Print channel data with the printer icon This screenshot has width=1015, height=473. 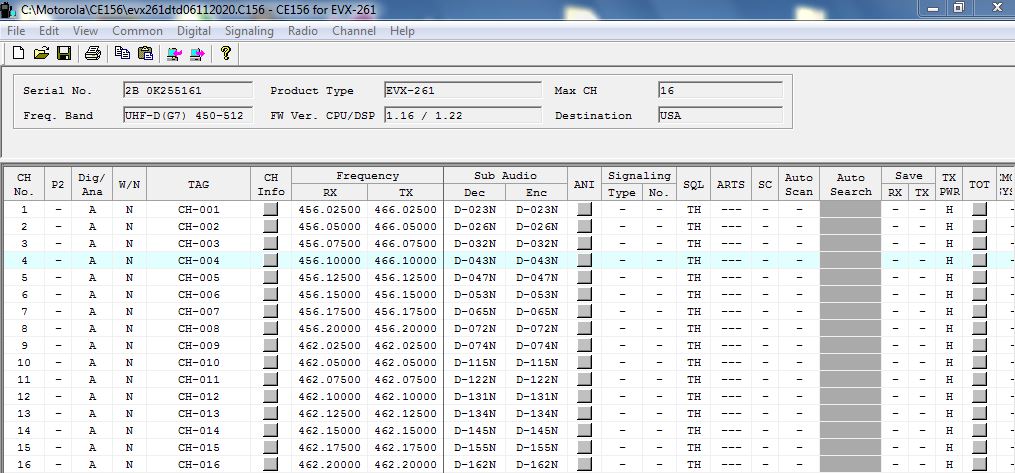point(93,53)
